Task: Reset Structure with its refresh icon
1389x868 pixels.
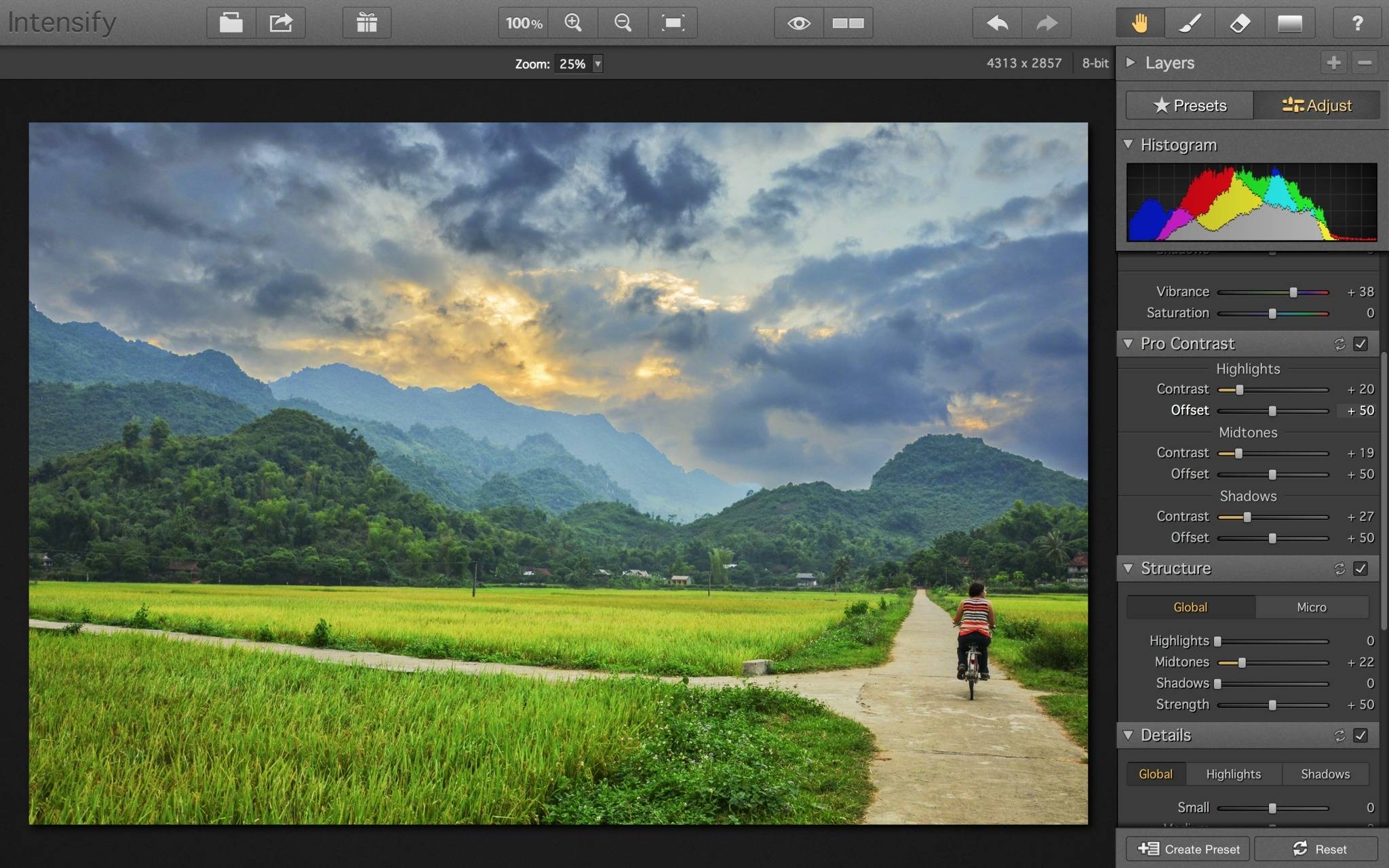Action: coord(1339,568)
